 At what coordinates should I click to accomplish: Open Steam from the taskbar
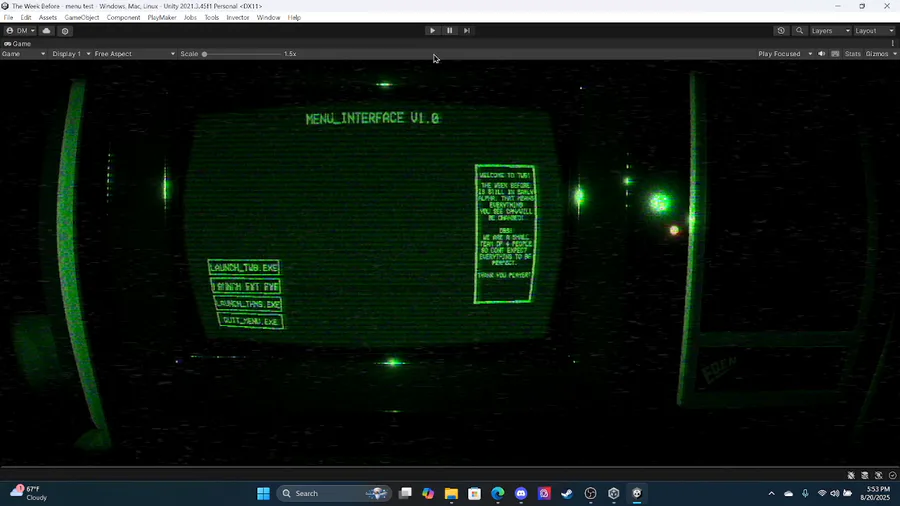point(567,493)
